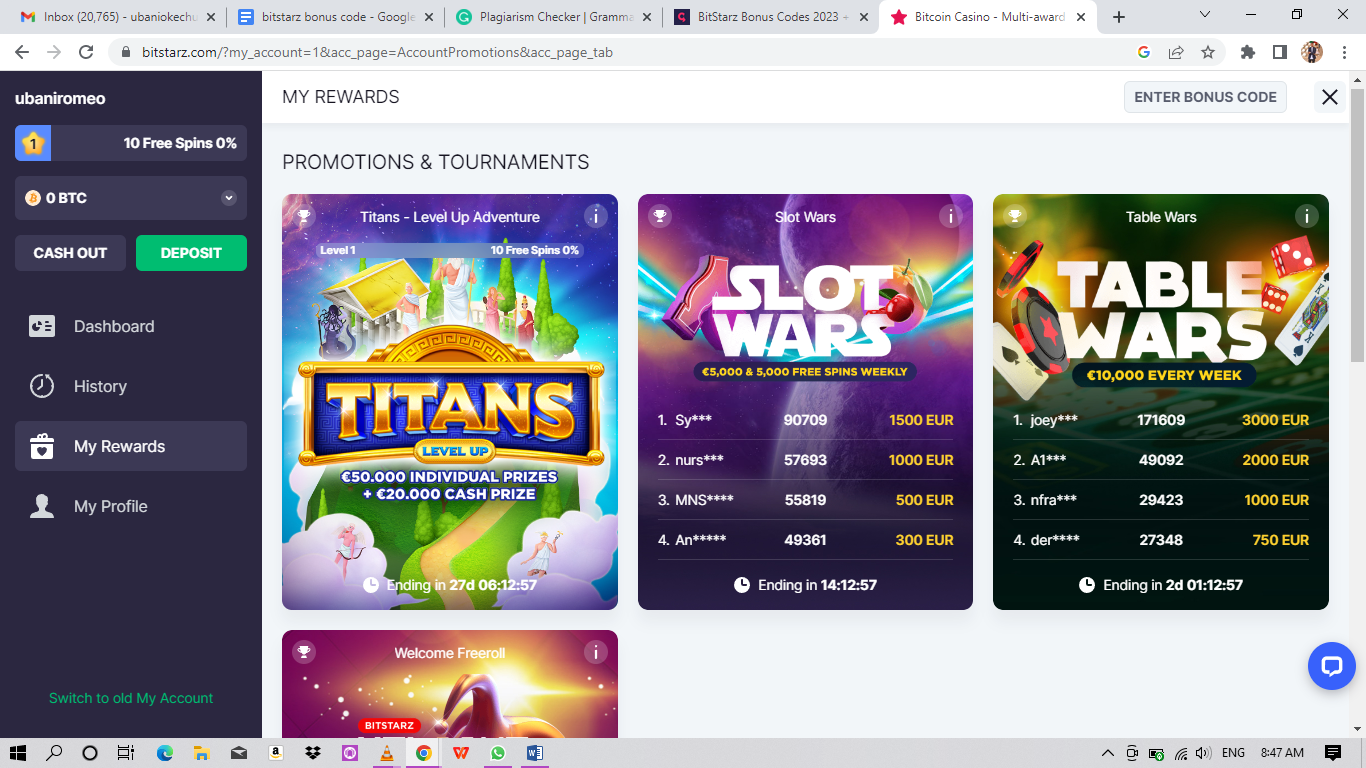Click the CASH OUT button

tap(70, 253)
